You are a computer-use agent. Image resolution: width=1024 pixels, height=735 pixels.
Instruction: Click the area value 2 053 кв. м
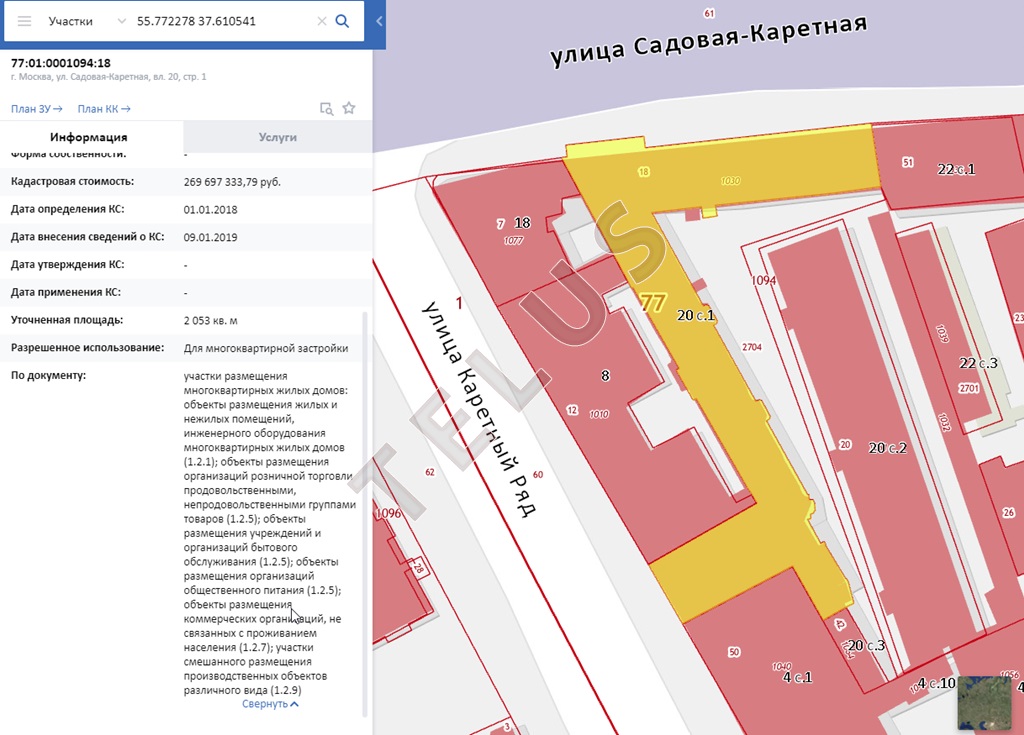[x=210, y=321]
